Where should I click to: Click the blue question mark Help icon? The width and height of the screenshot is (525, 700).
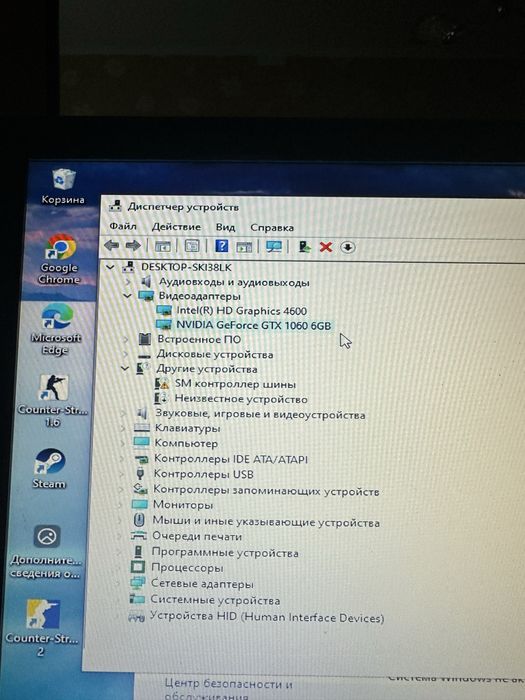[221, 246]
